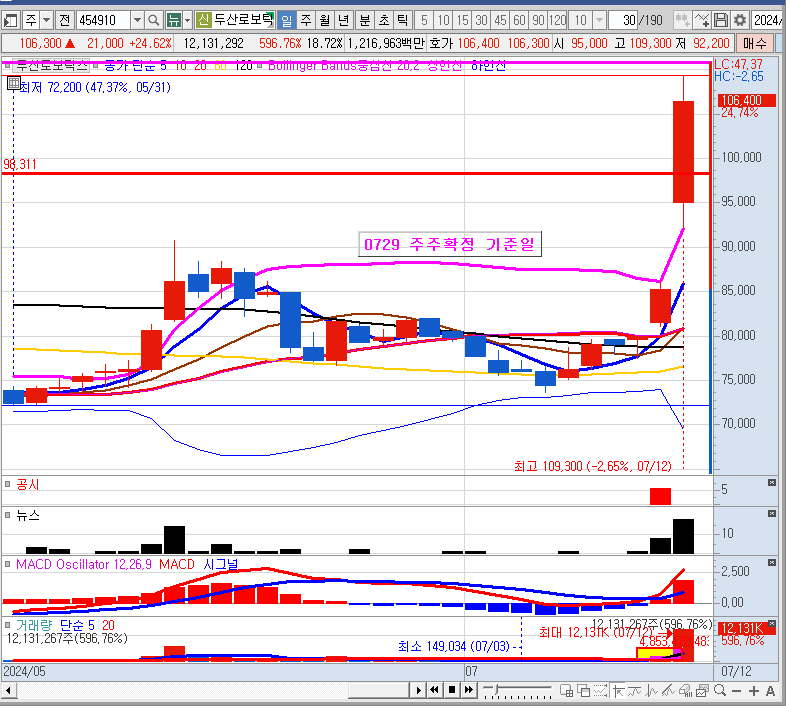
Task: Close the 공시 panel with X
Action: click(772, 482)
